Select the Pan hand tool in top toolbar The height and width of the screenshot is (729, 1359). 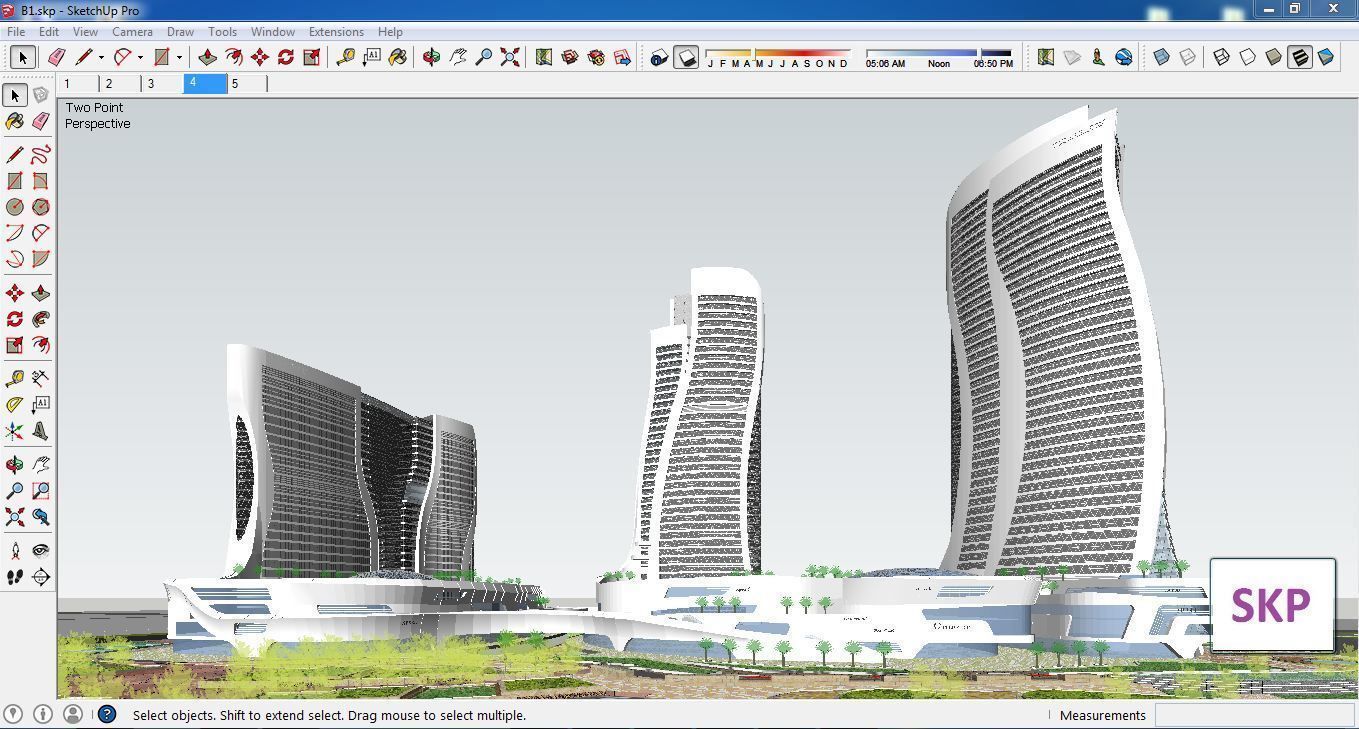458,58
